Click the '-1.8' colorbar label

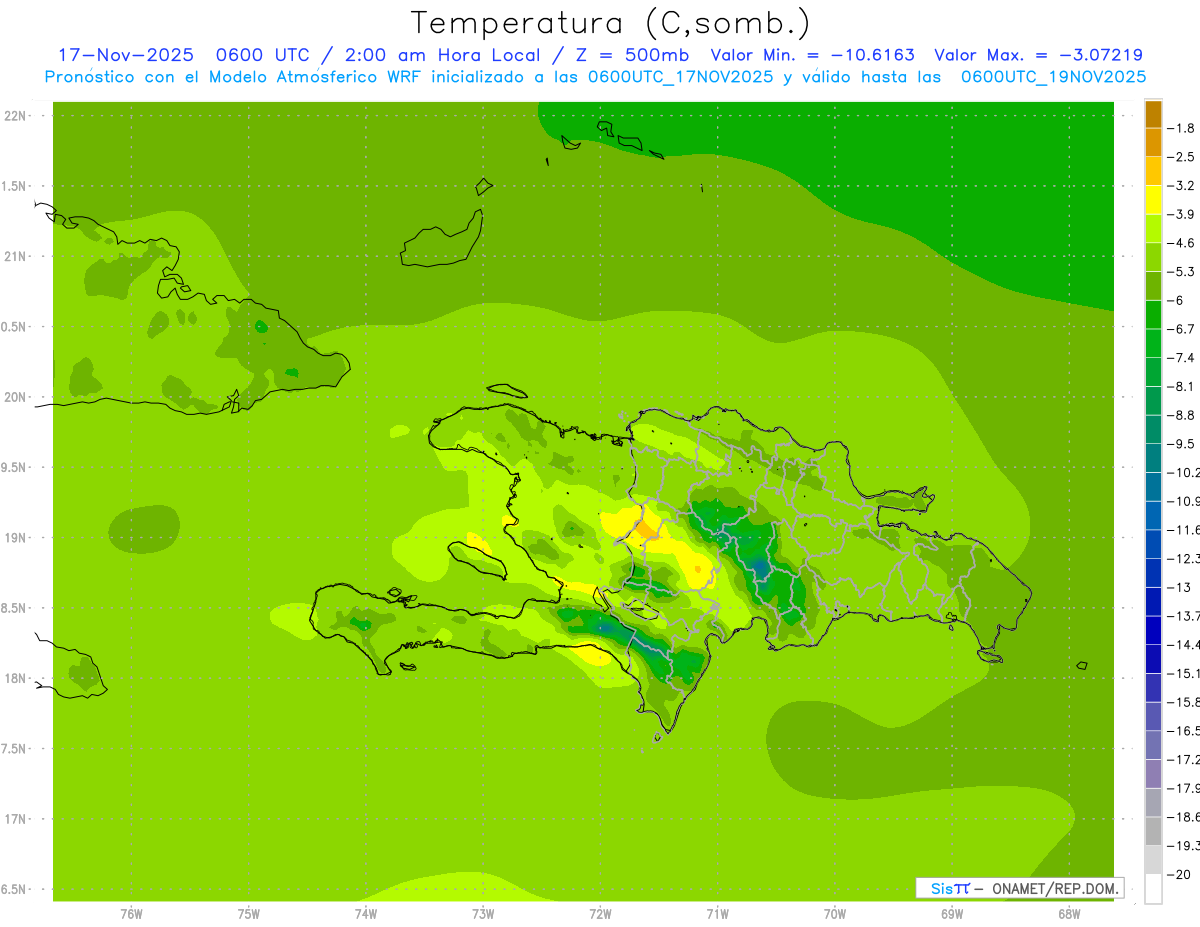(x=1181, y=128)
